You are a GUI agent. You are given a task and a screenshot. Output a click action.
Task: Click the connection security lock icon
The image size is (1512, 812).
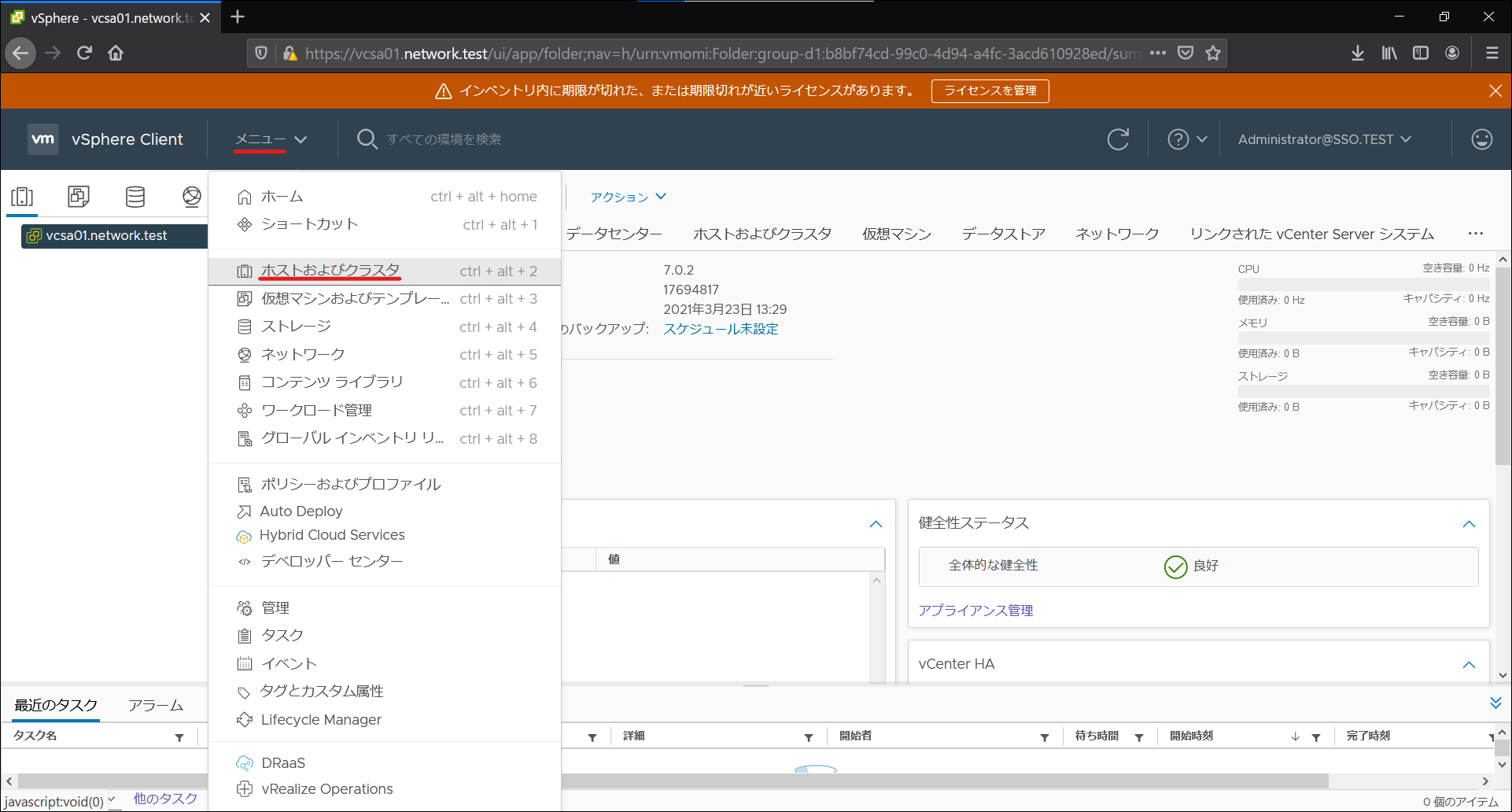289,53
